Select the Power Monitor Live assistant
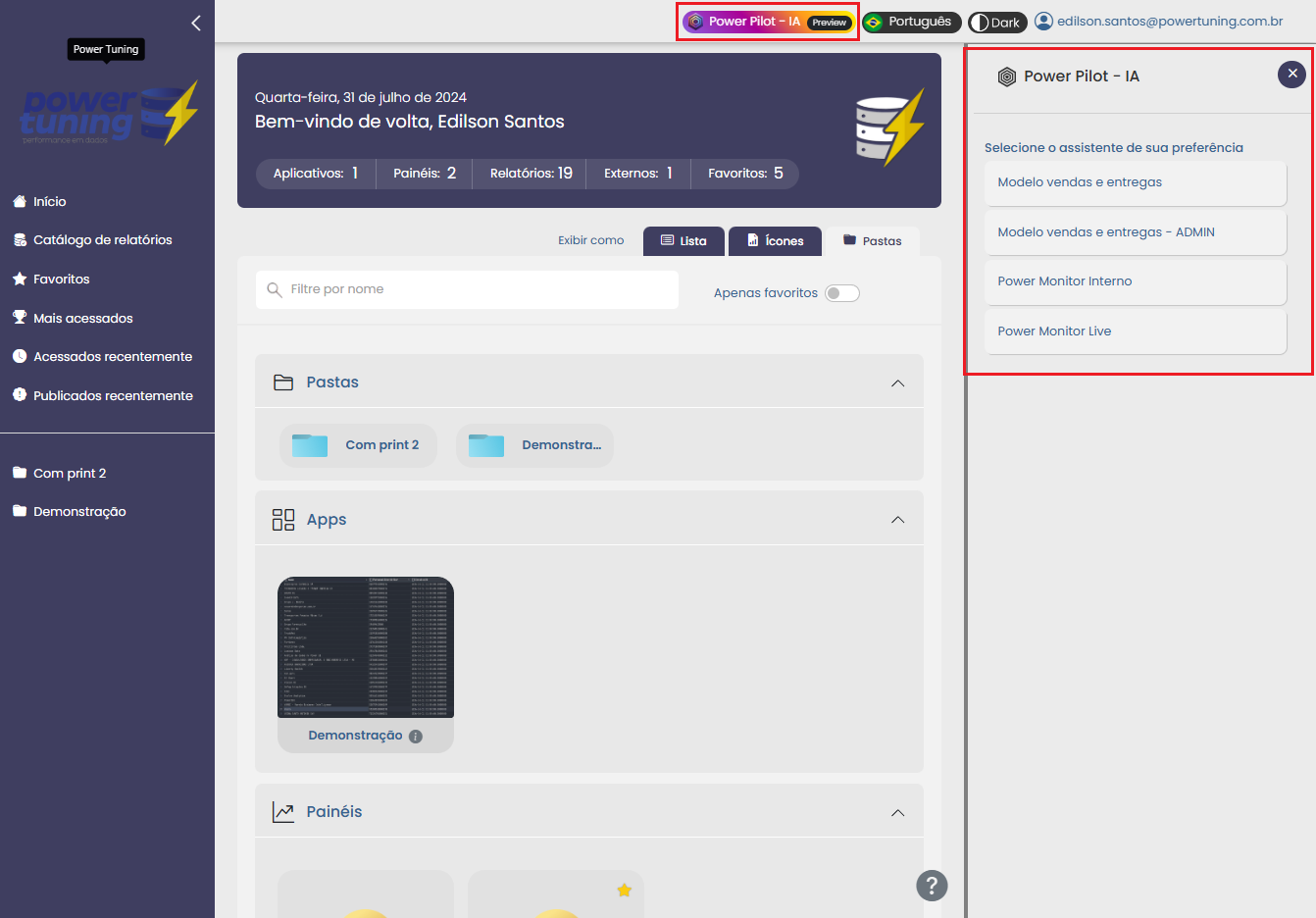Viewport: 1316px width, 918px height. [x=1135, y=331]
